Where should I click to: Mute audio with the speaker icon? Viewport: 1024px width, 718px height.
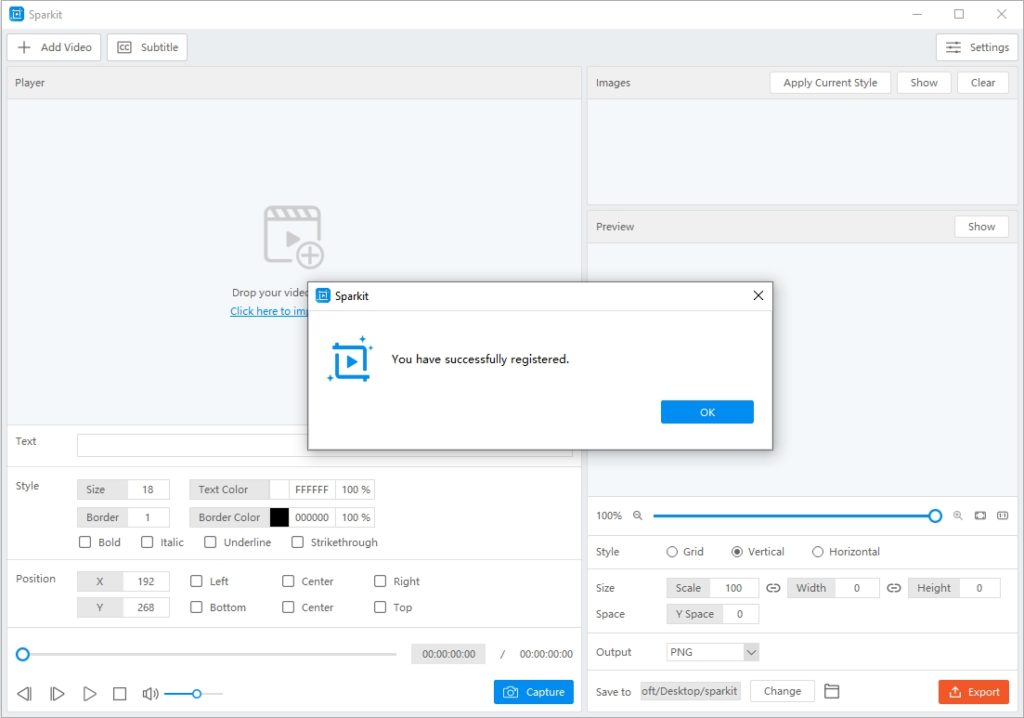[x=150, y=693]
